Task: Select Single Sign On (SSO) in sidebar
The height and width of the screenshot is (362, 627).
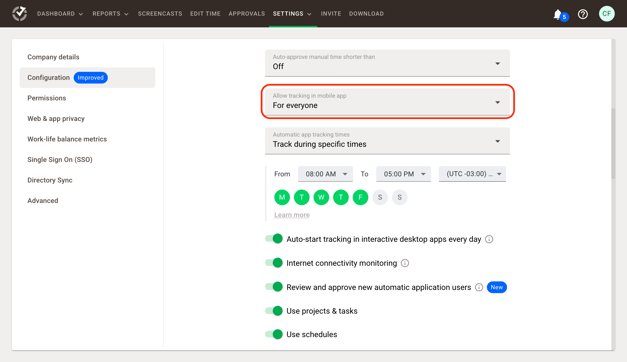Action: click(x=60, y=160)
